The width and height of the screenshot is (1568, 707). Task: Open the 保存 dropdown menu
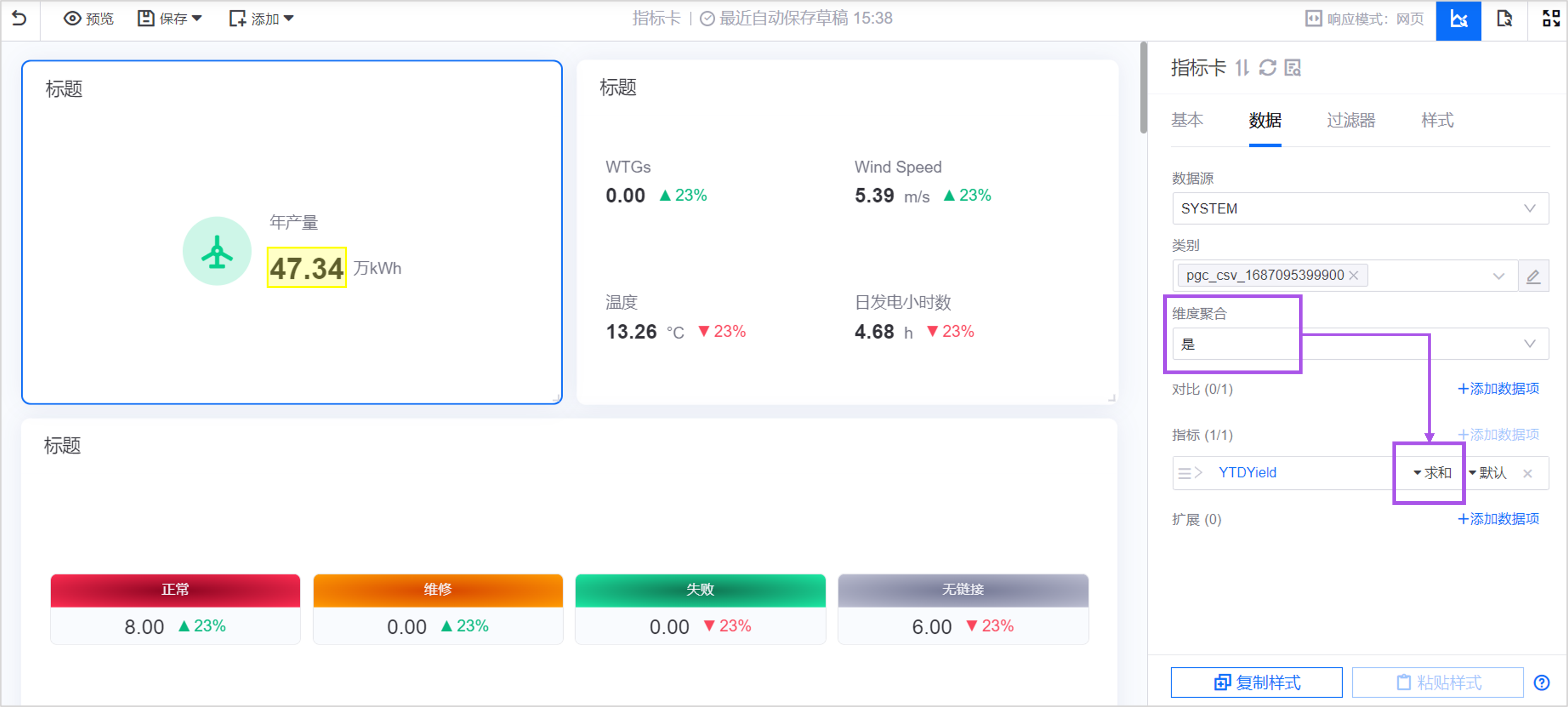[170, 19]
